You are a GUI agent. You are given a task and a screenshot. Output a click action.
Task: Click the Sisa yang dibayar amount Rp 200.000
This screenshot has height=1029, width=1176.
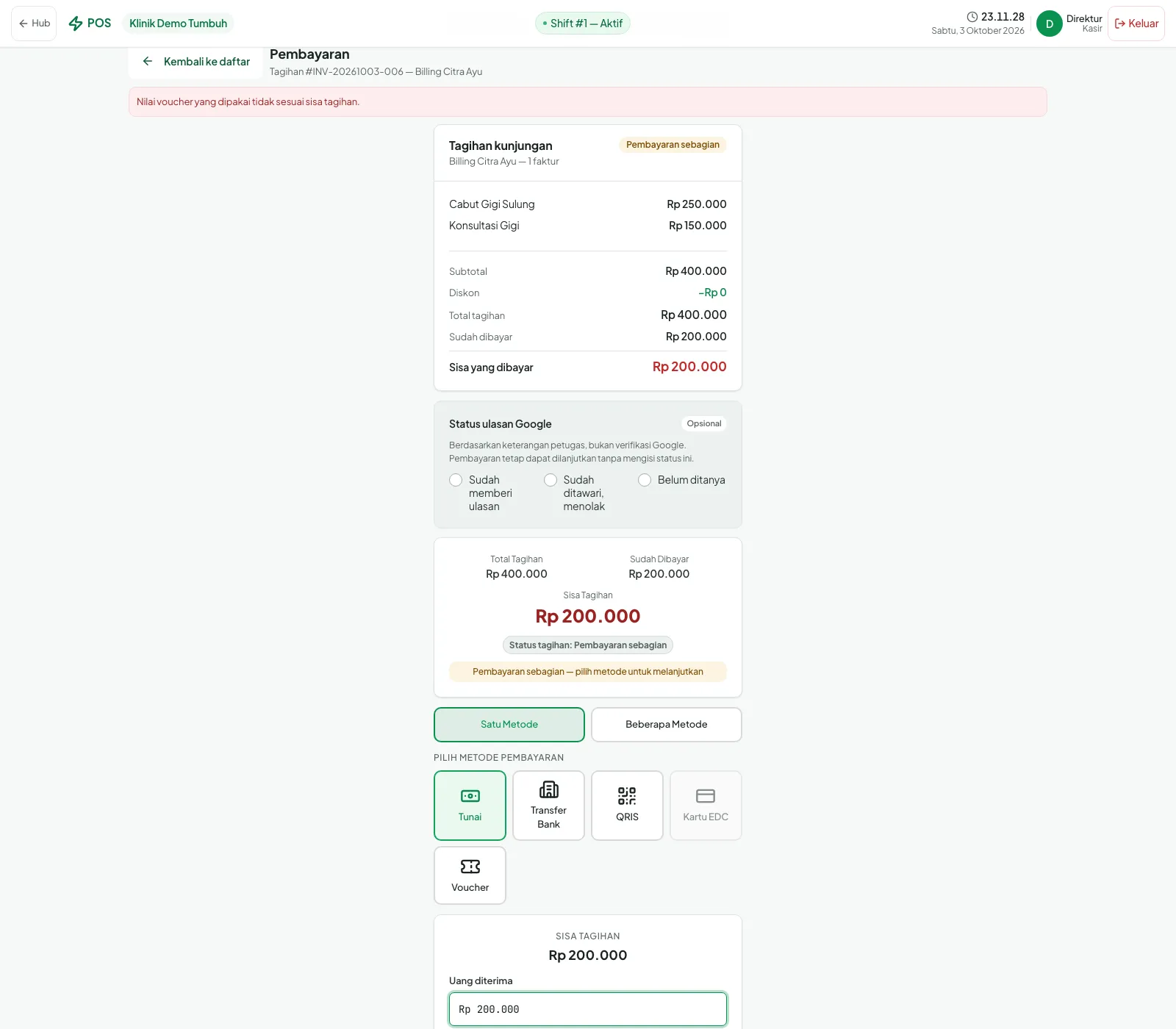(x=689, y=367)
